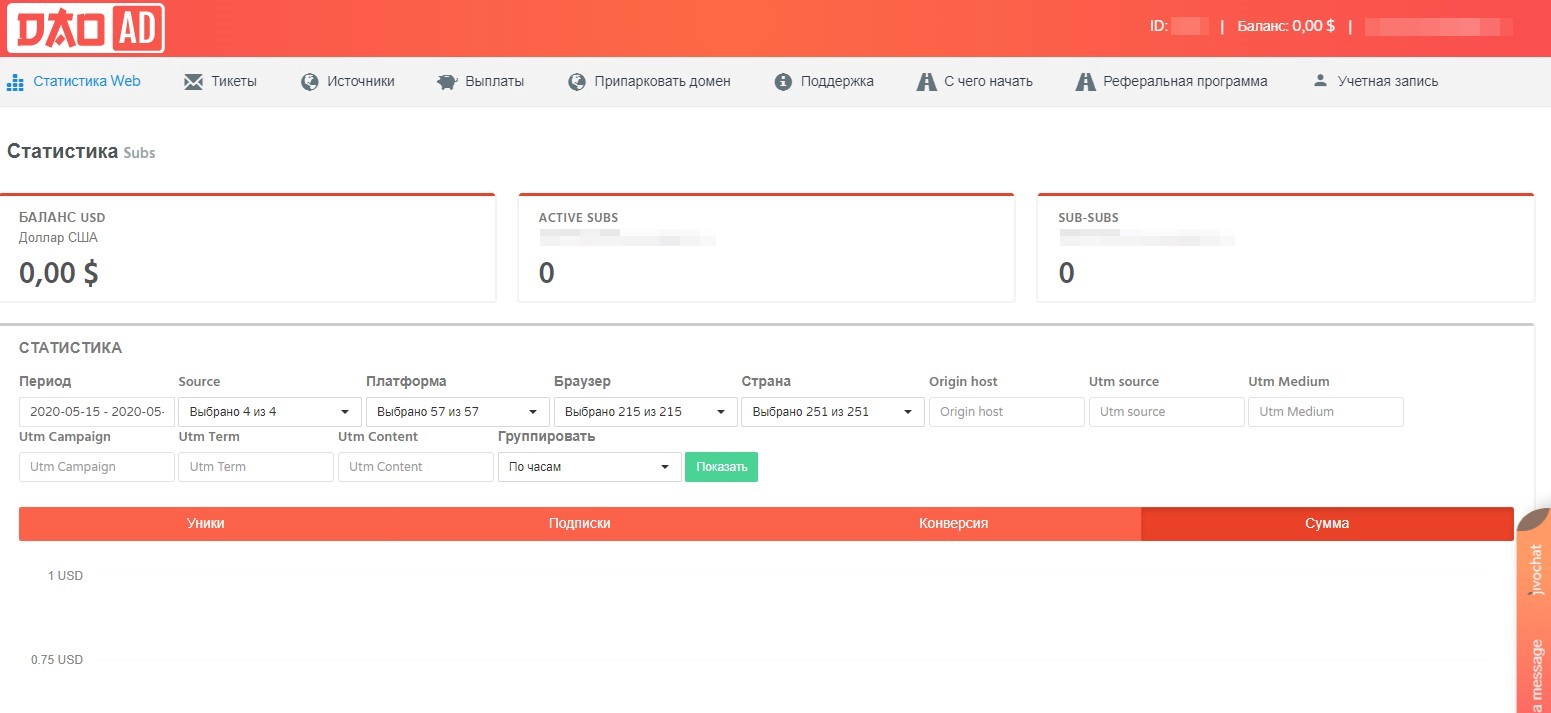1551x713 pixels.
Task: Open the Реферальная программа menu item
Action: (1184, 82)
